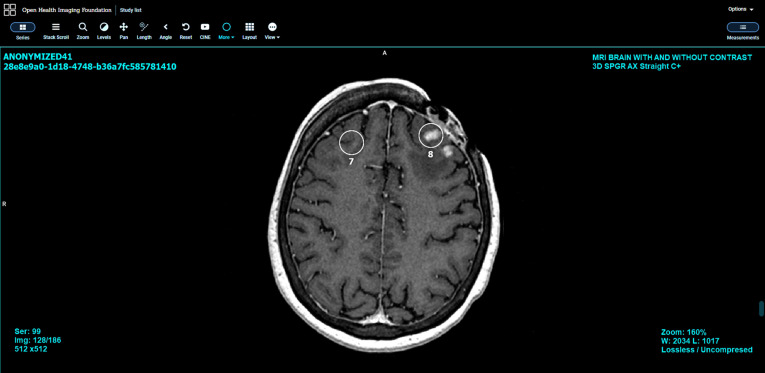The height and width of the screenshot is (373, 765).
Task: Go to the Study list
Action: pyautogui.click(x=131, y=10)
